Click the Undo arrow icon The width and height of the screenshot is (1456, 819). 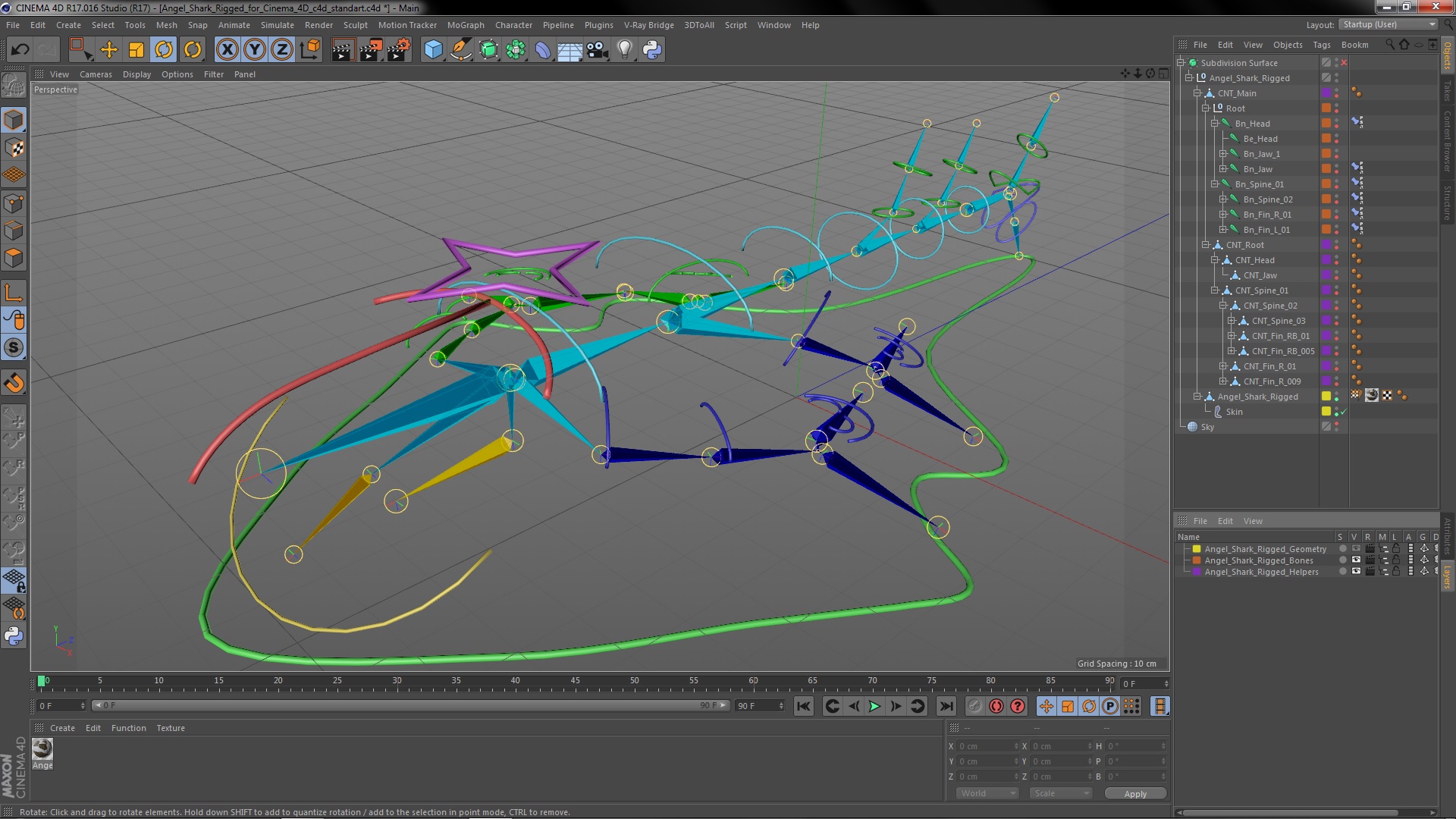pyautogui.click(x=20, y=50)
